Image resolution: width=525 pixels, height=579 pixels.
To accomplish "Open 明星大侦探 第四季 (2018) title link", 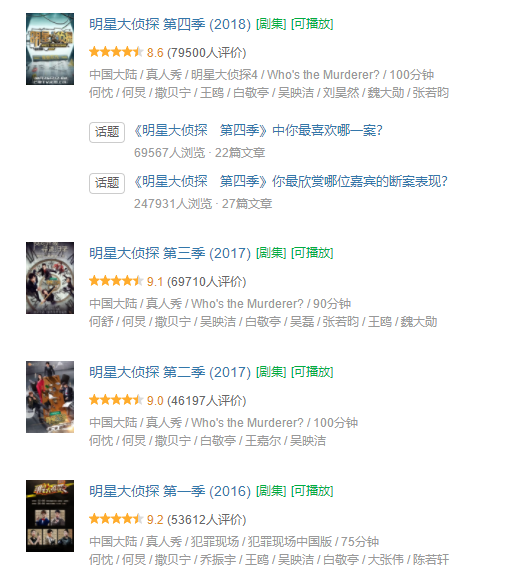I will pyautogui.click(x=170, y=24).
